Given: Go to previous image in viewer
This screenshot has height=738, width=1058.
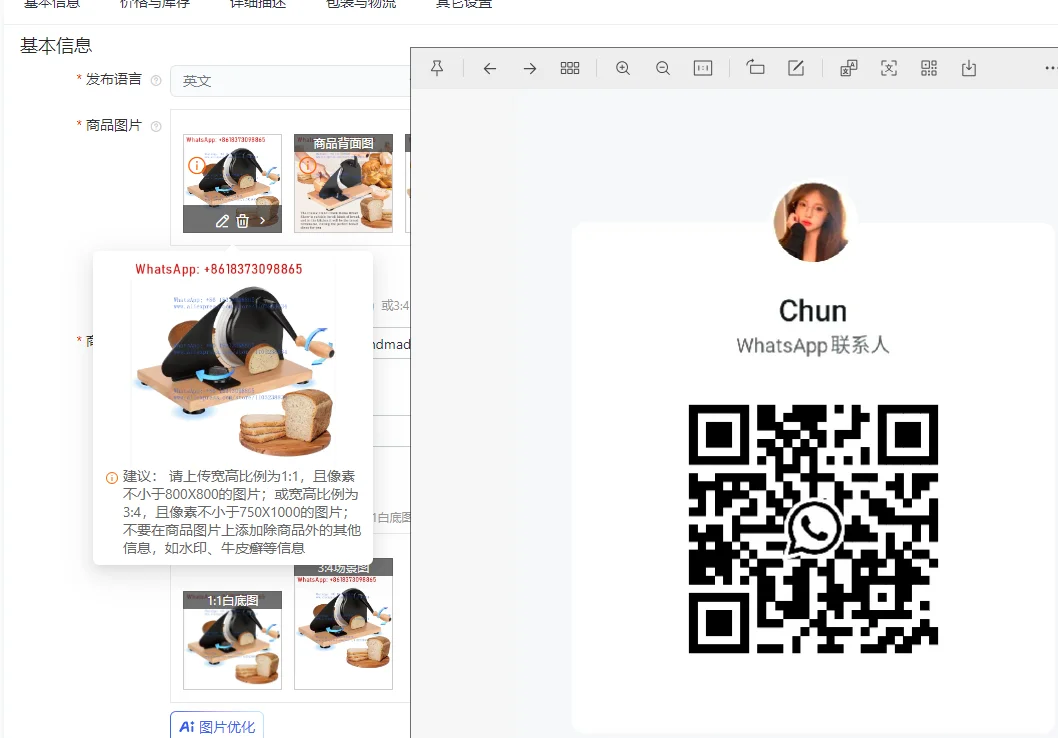Looking at the screenshot, I should pos(490,68).
